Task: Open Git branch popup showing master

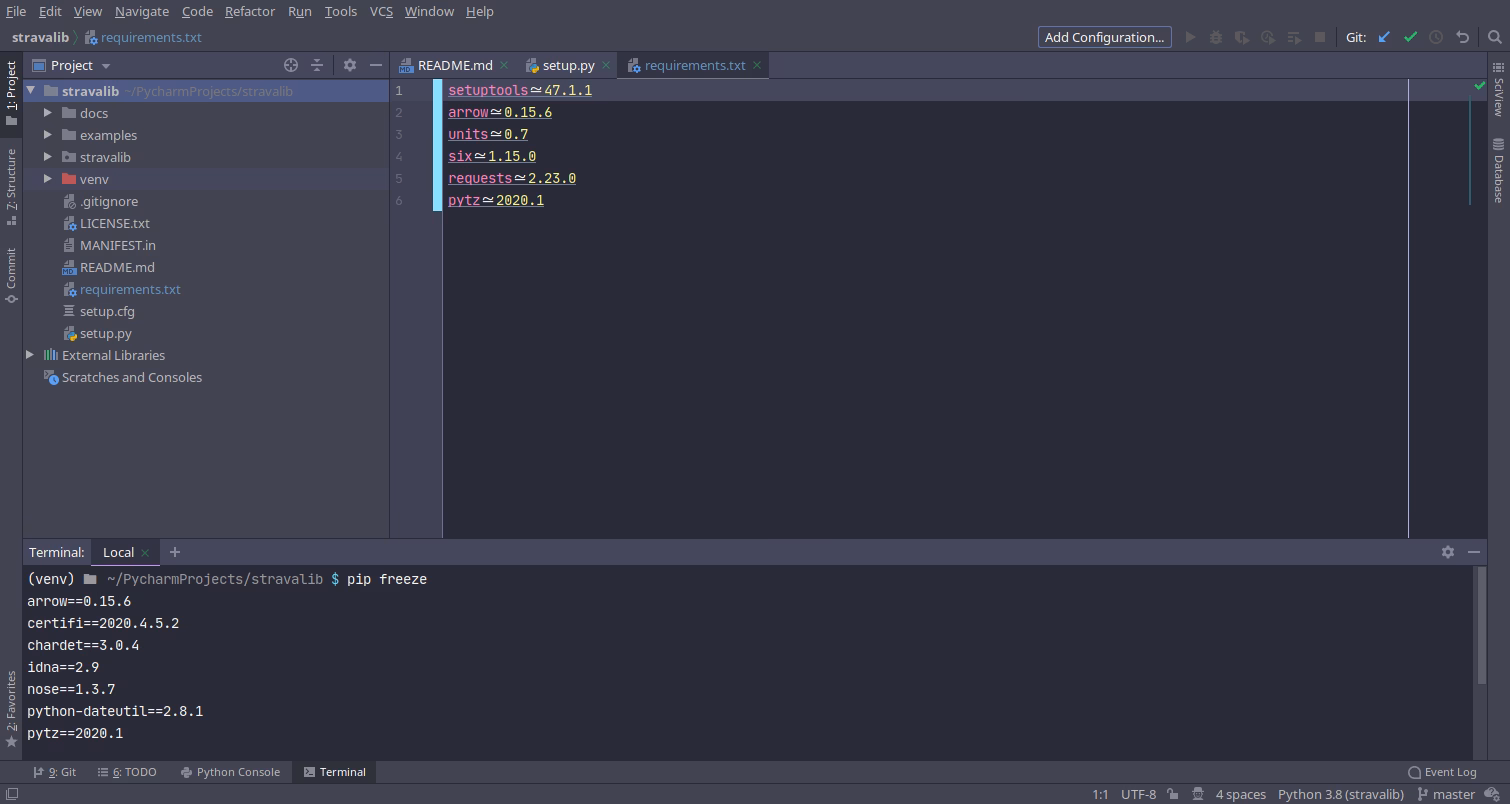Action: (x=1447, y=793)
